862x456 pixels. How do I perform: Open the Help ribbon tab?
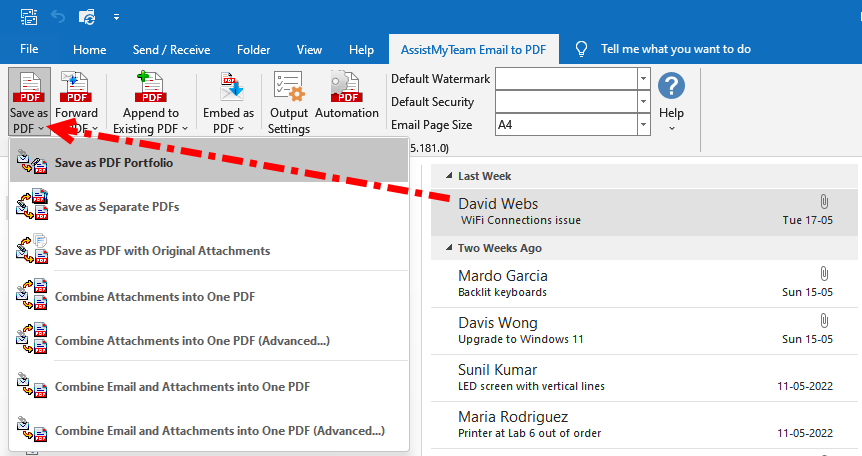click(361, 50)
